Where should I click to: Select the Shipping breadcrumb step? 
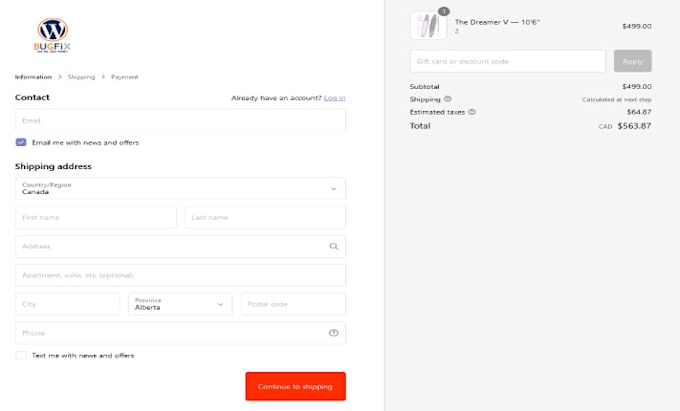coord(81,77)
